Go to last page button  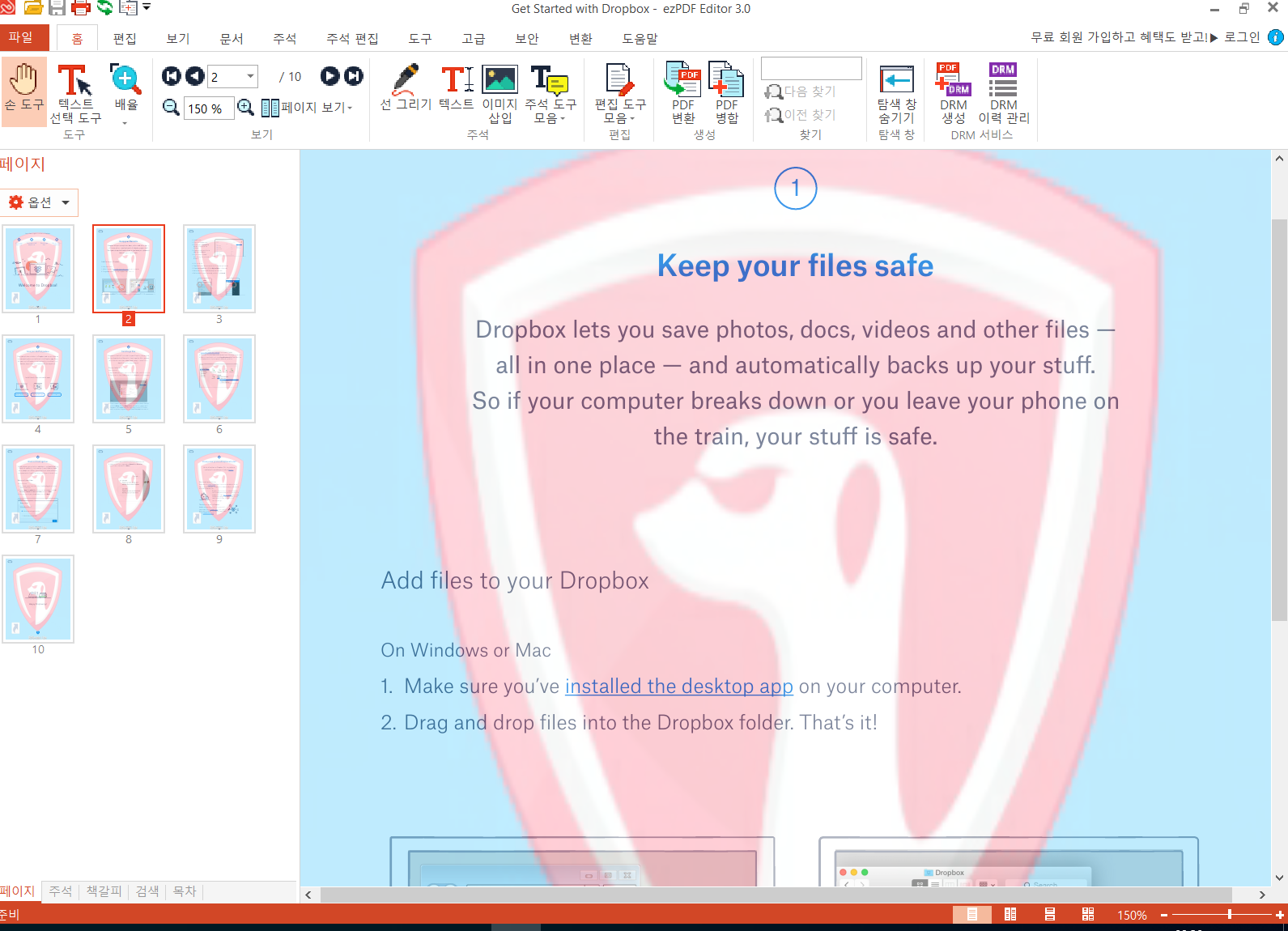(x=354, y=76)
